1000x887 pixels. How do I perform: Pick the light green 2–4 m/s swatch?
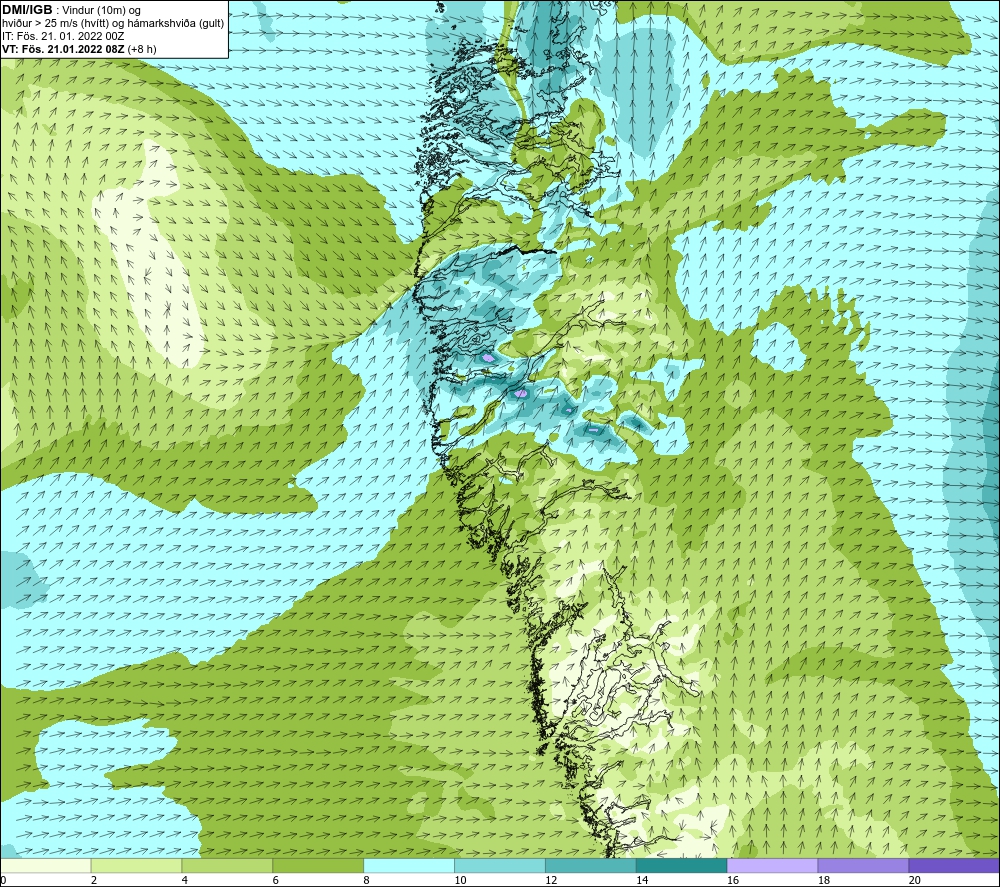[x=136, y=865]
